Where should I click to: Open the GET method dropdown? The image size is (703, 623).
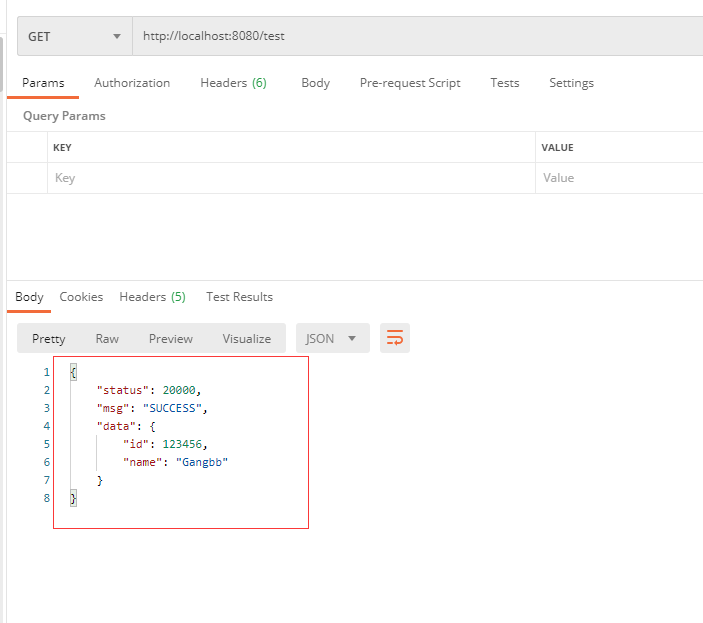click(x=74, y=37)
